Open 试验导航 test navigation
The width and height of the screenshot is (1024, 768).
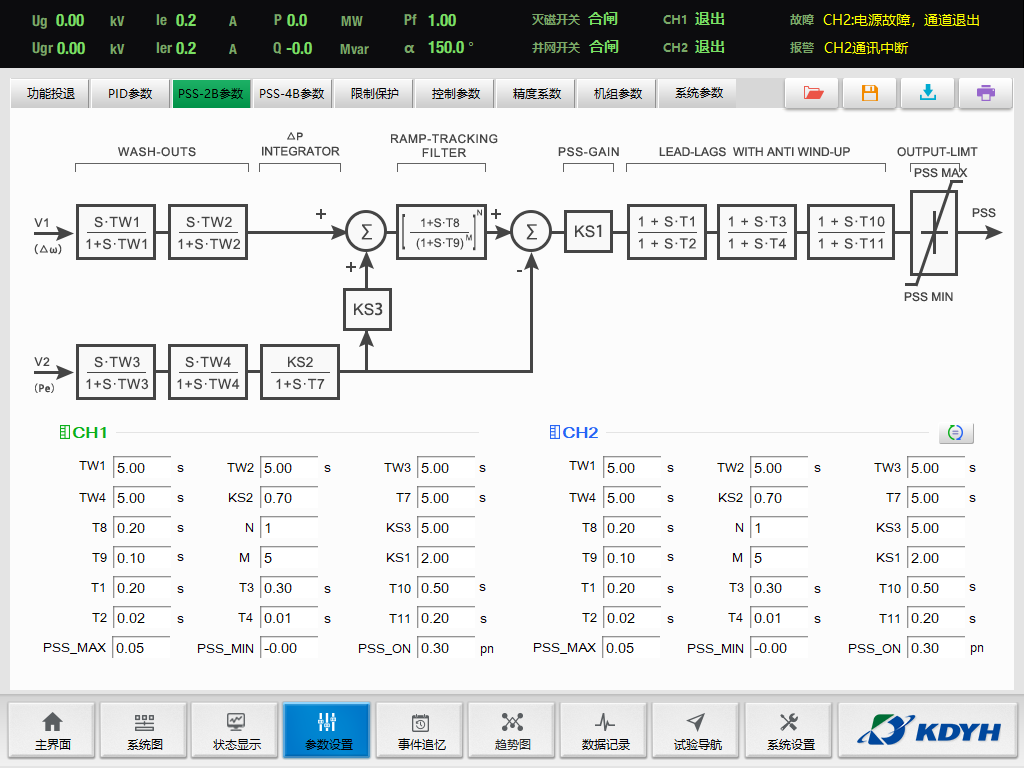coord(696,731)
